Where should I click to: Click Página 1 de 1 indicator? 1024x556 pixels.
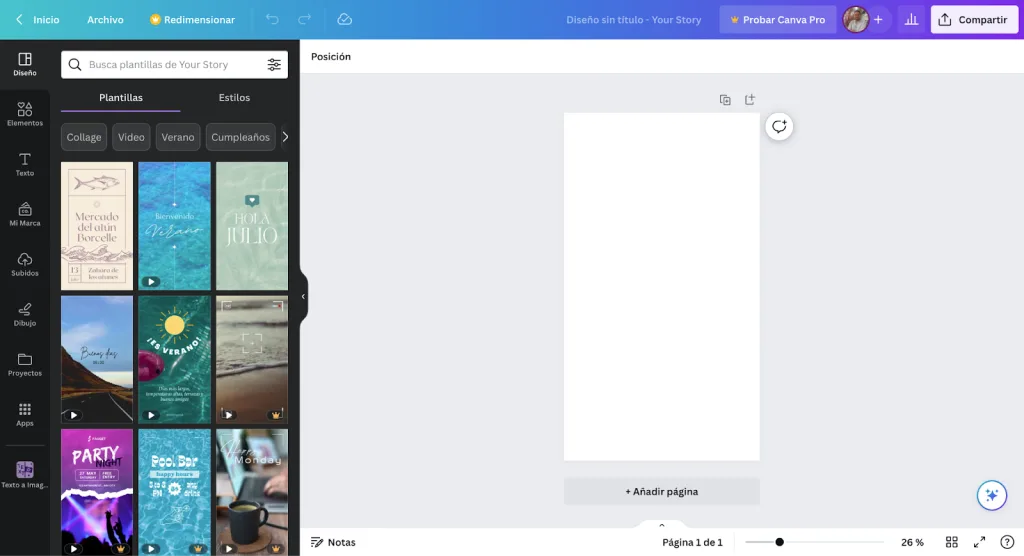[x=692, y=542]
